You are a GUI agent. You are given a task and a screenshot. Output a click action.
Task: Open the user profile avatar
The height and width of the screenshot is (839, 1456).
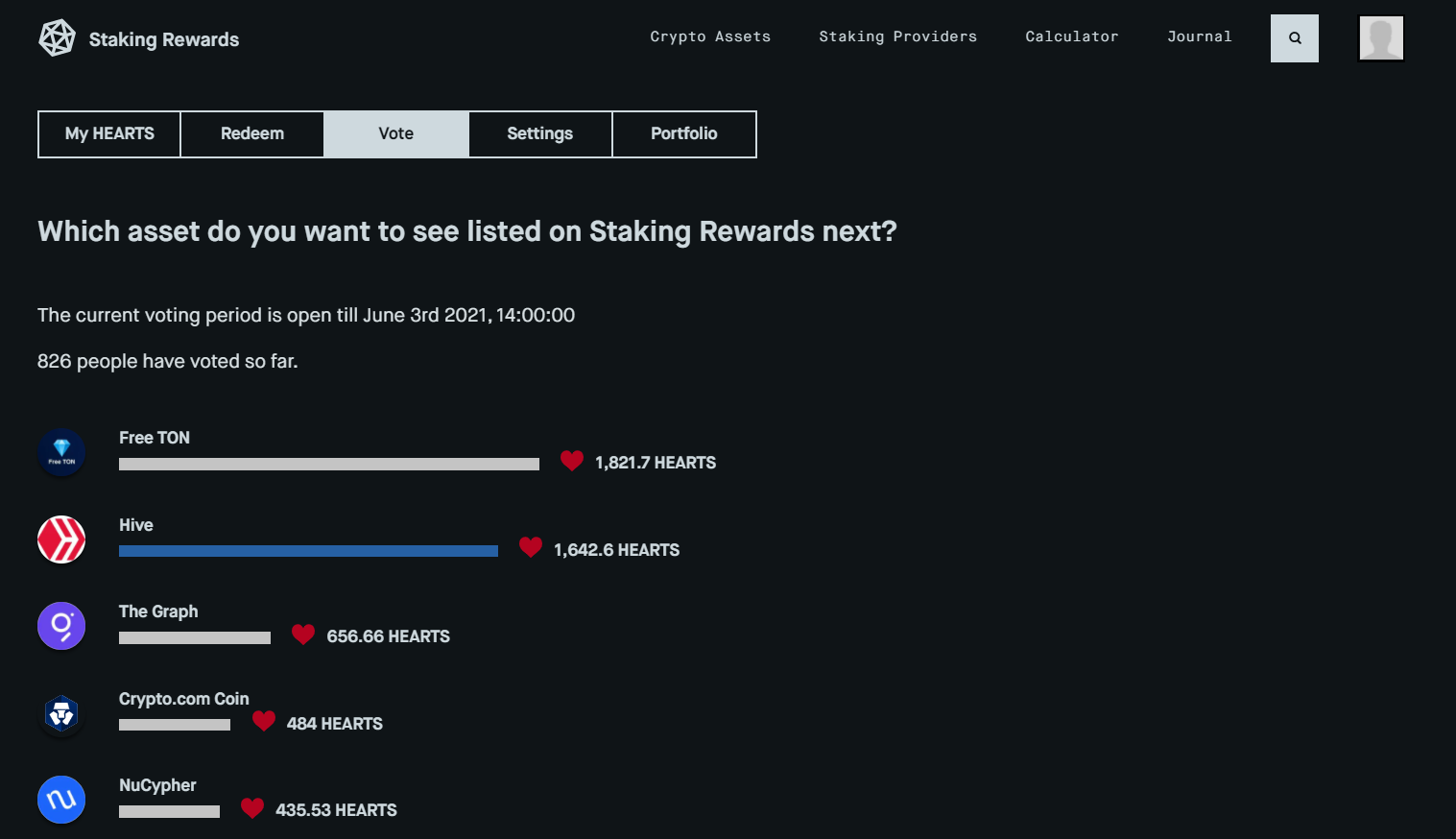coord(1381,38)
